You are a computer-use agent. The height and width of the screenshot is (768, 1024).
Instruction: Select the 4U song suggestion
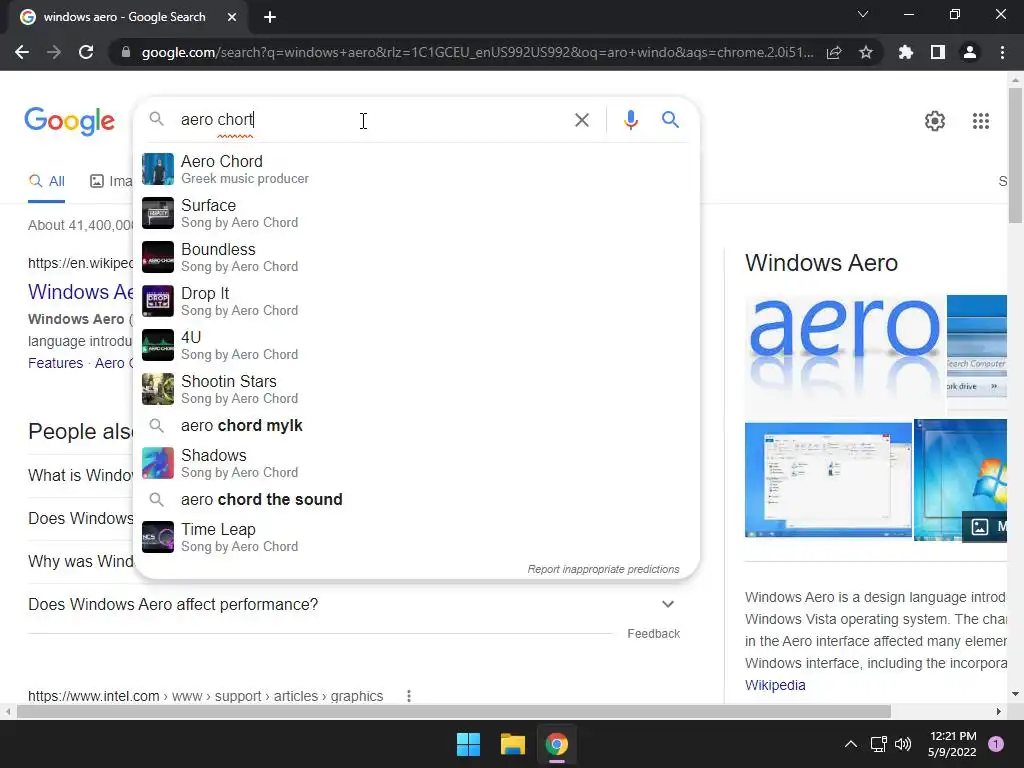point(417,345)
